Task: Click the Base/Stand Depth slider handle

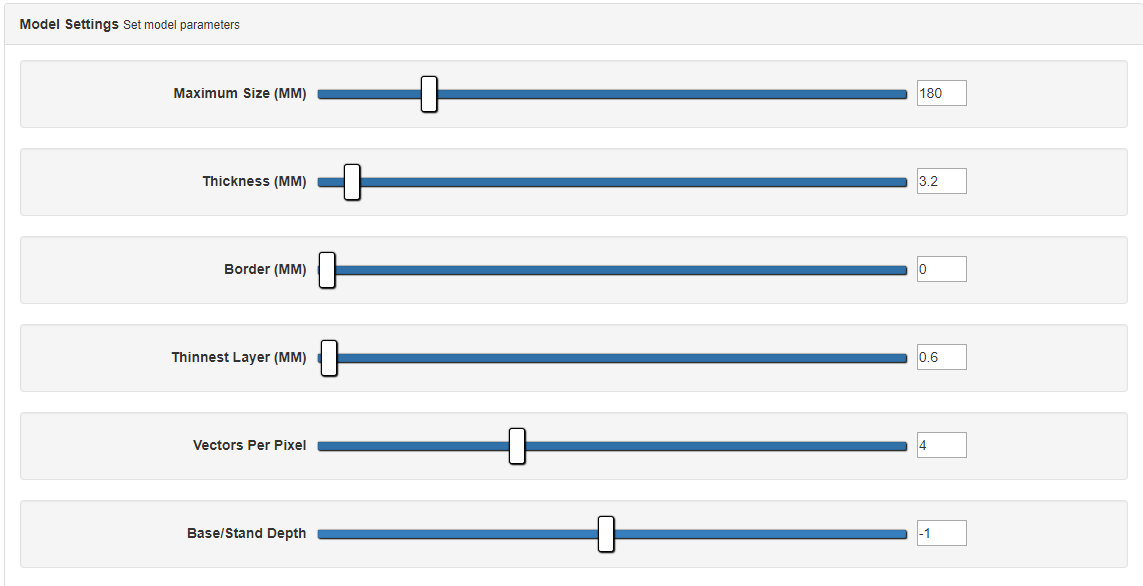Action: [606, 534]
